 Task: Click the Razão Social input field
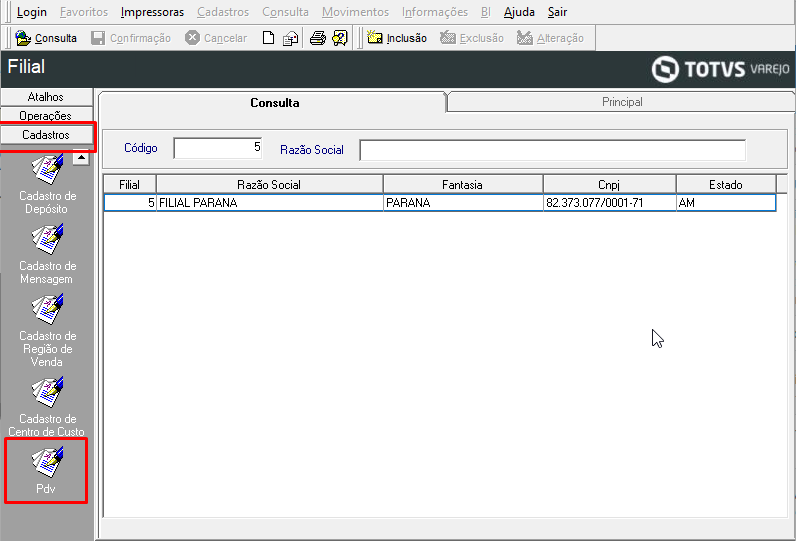552,150
